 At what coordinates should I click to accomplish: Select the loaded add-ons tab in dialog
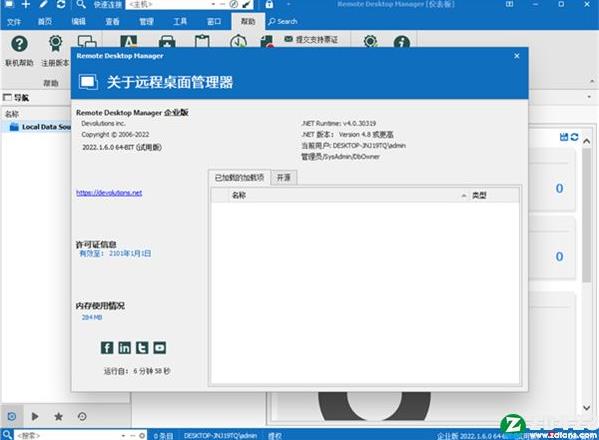239,177
